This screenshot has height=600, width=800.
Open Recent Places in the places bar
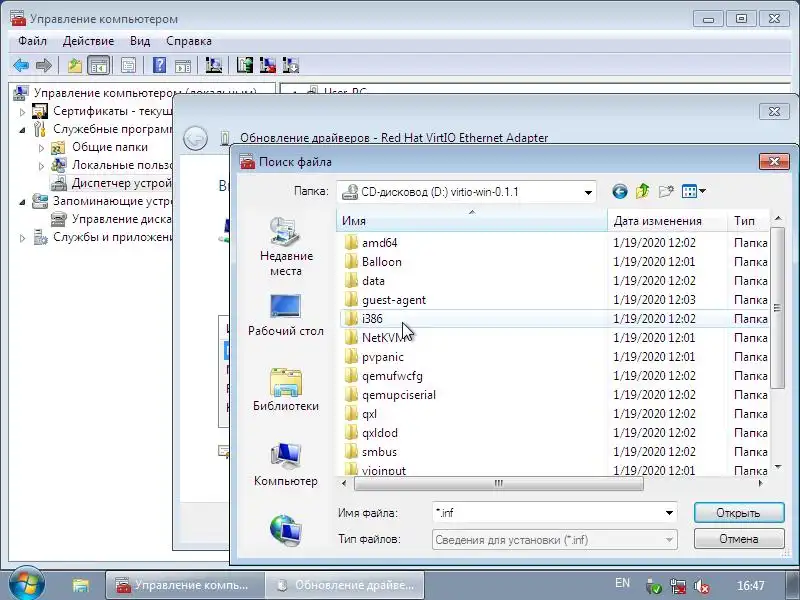285,247
